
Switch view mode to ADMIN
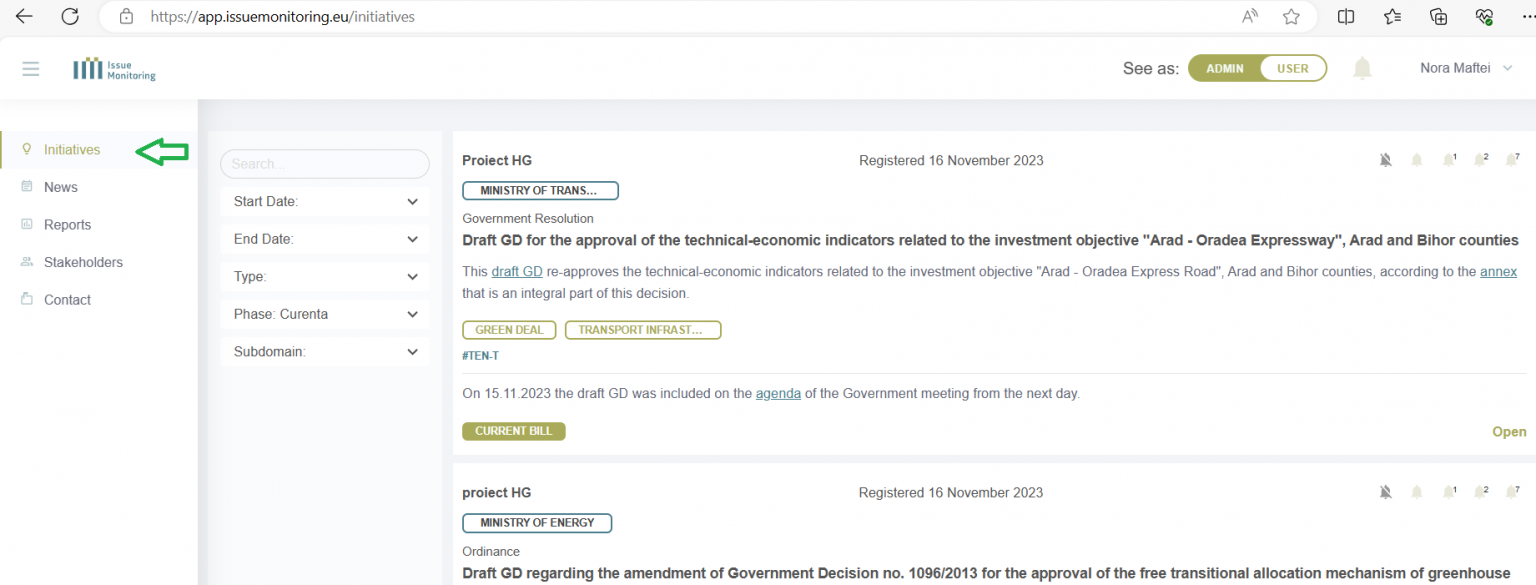pos(1222,67)
